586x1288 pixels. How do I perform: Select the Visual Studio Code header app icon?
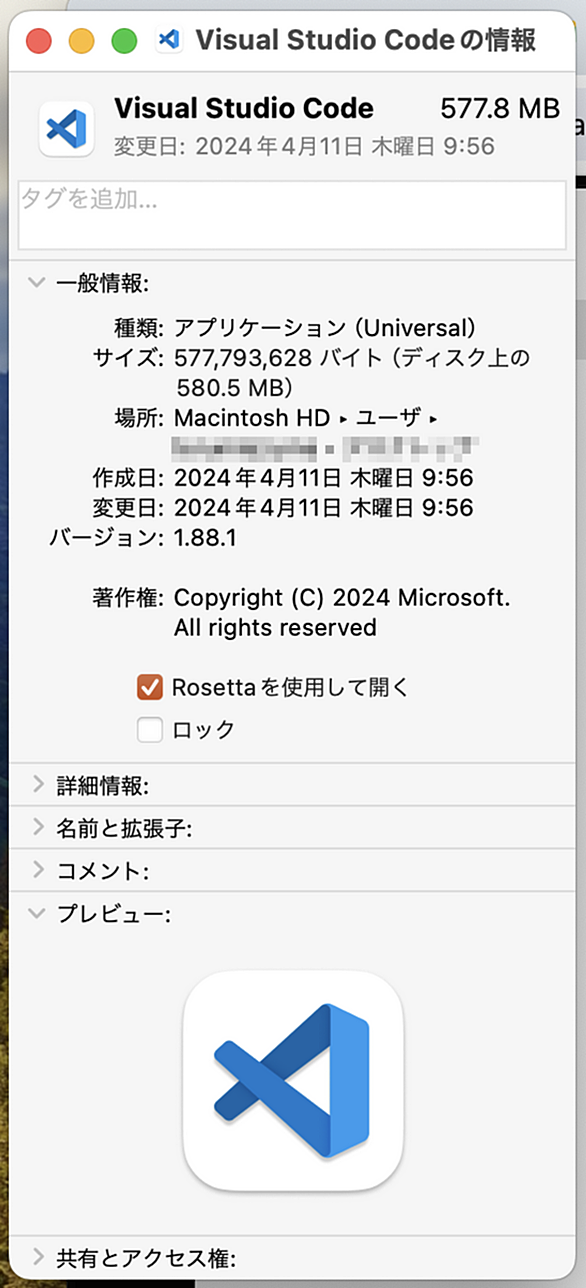66,128
